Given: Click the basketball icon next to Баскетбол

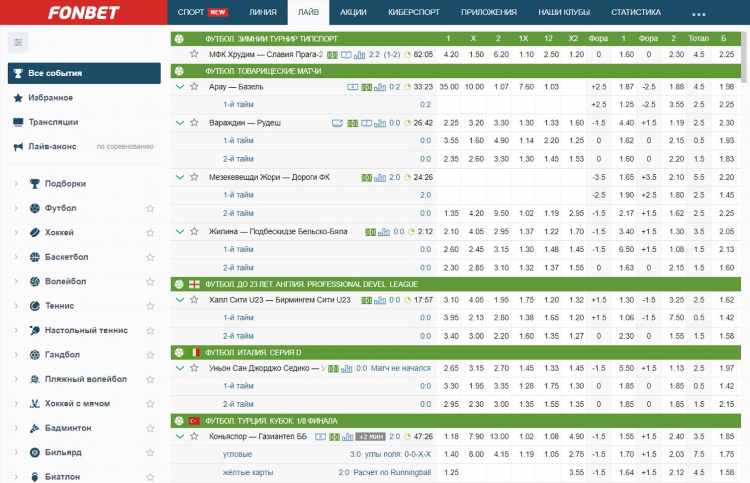Looking at the screenshot, I should point(34,257).
